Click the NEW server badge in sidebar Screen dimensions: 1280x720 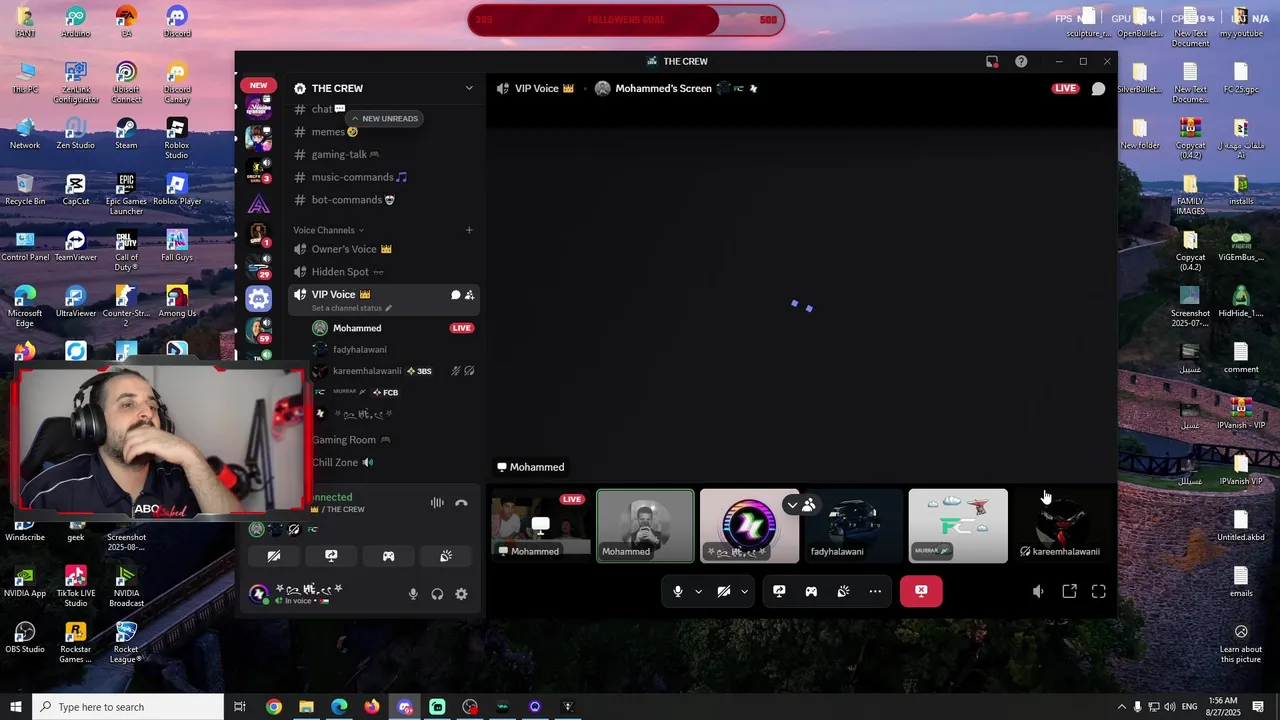pyautogui.click(x=258, y=85)
